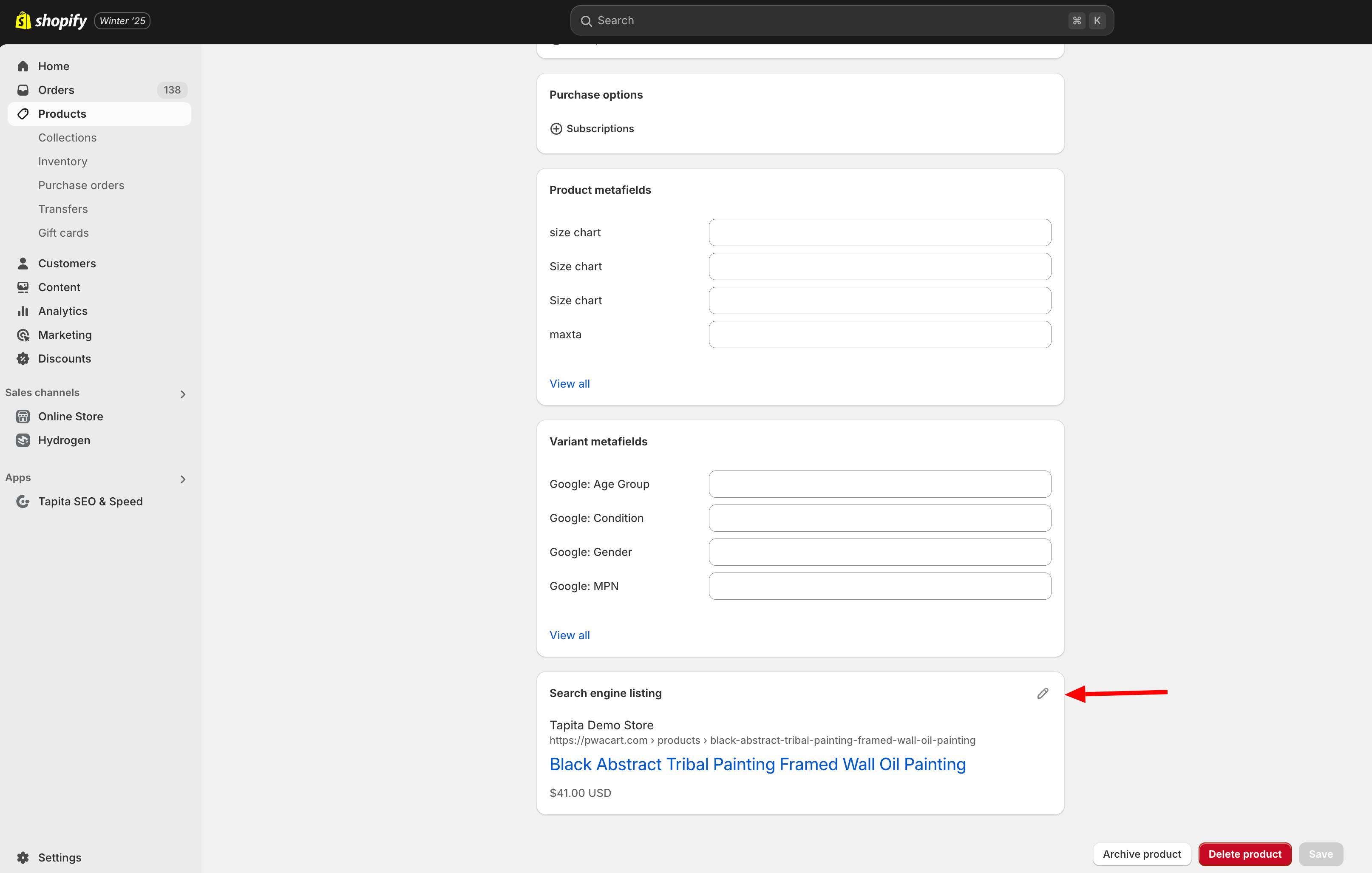Click View all under Product metafields
This screenshot has width=1372, height=873.
[569, 383]
